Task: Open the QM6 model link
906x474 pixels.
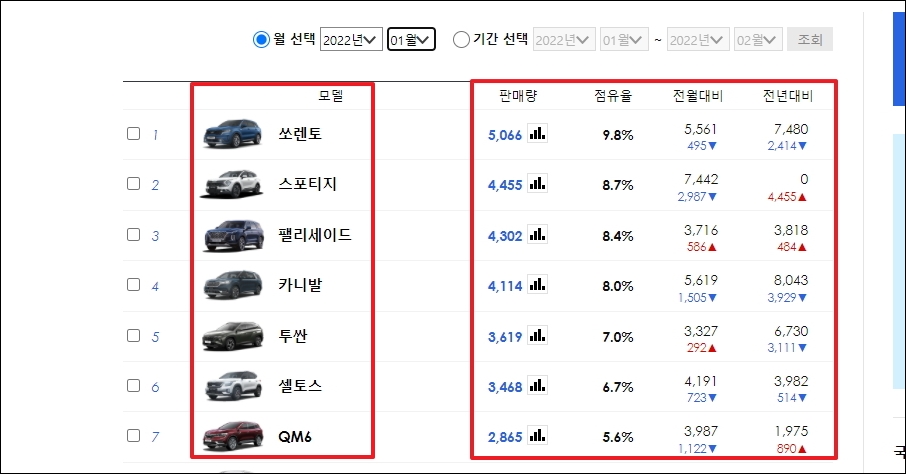Action: (295, 436)
